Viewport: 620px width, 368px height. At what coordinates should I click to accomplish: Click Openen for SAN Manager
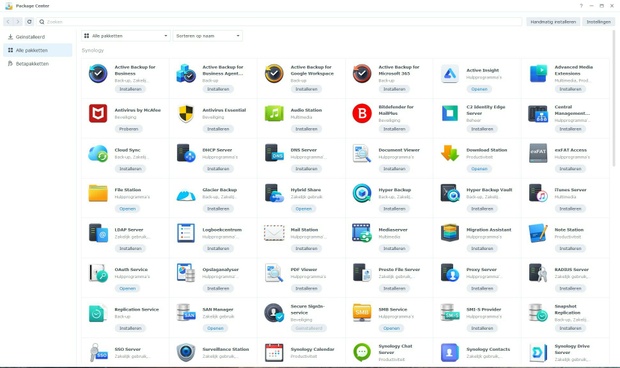pos(215,328)
